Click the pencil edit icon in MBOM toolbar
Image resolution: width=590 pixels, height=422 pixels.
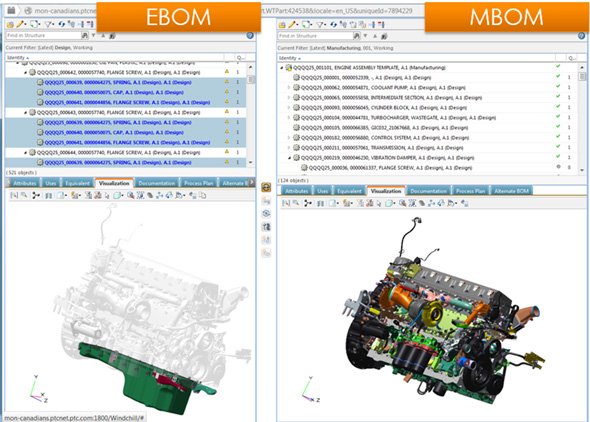click(292, 25)
